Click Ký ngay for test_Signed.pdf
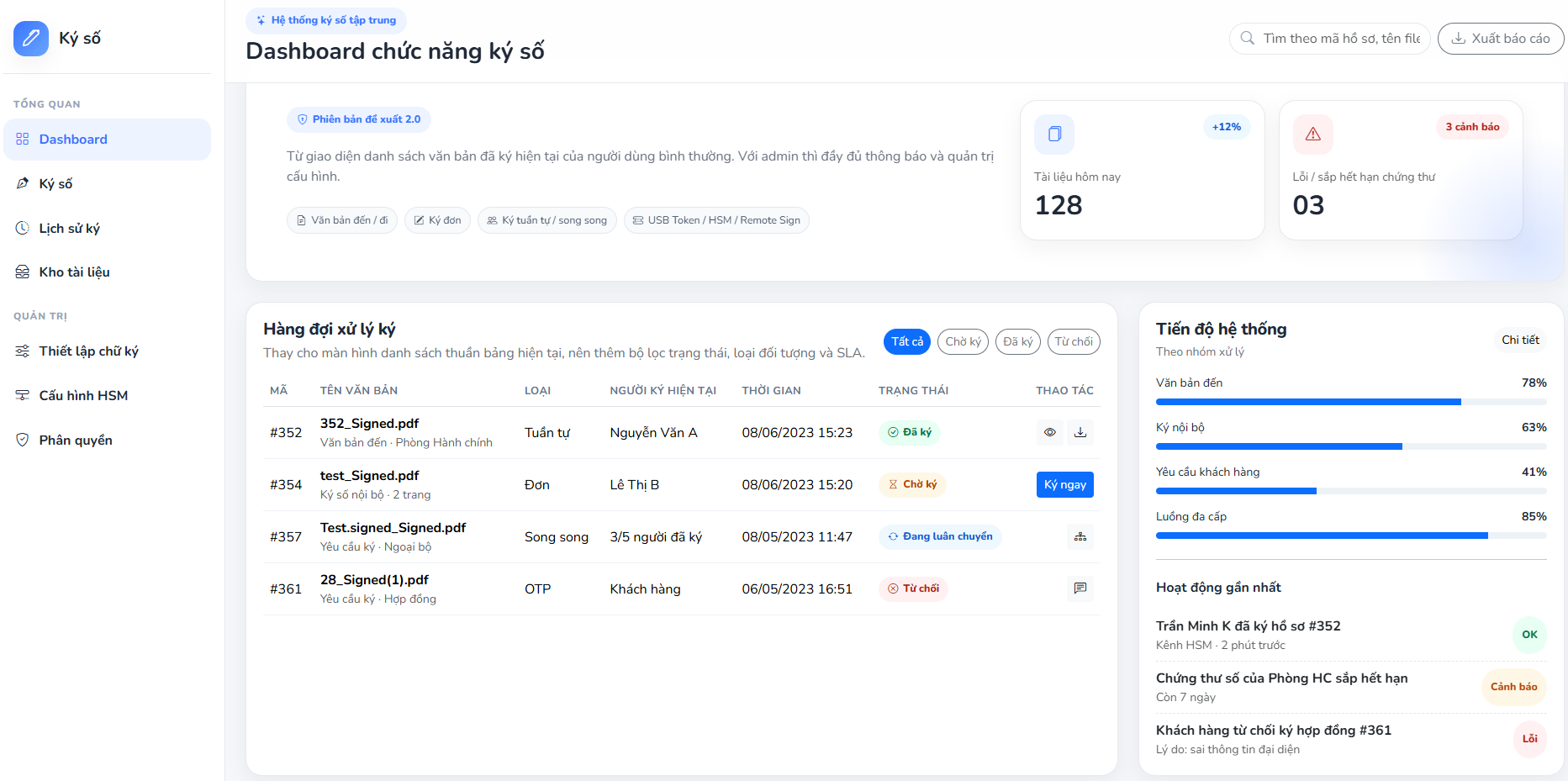This screenshot has height=781, width=1568. 1065,484
